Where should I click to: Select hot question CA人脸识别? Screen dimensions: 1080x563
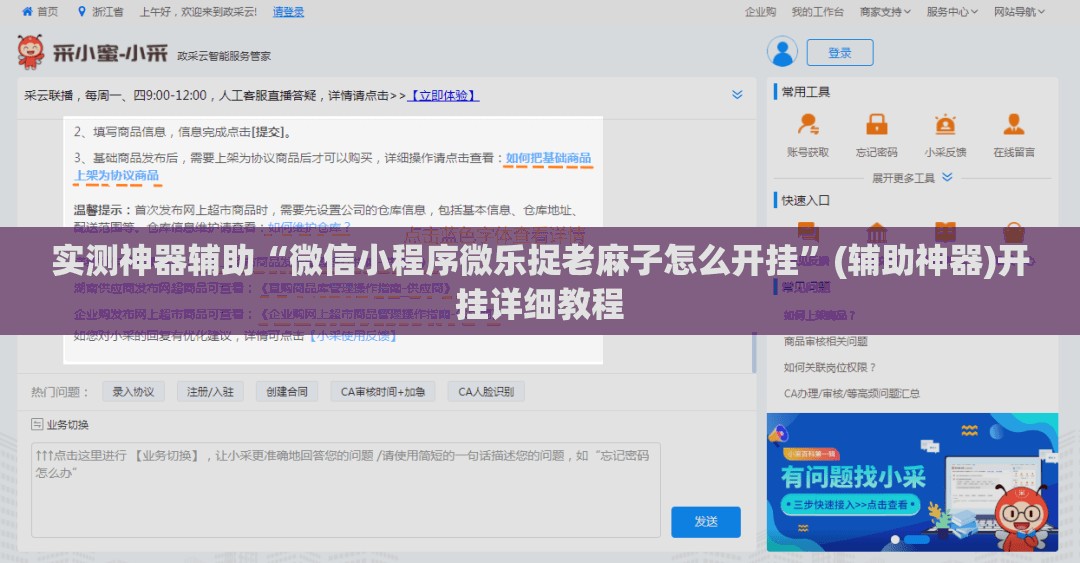(486, 392)
